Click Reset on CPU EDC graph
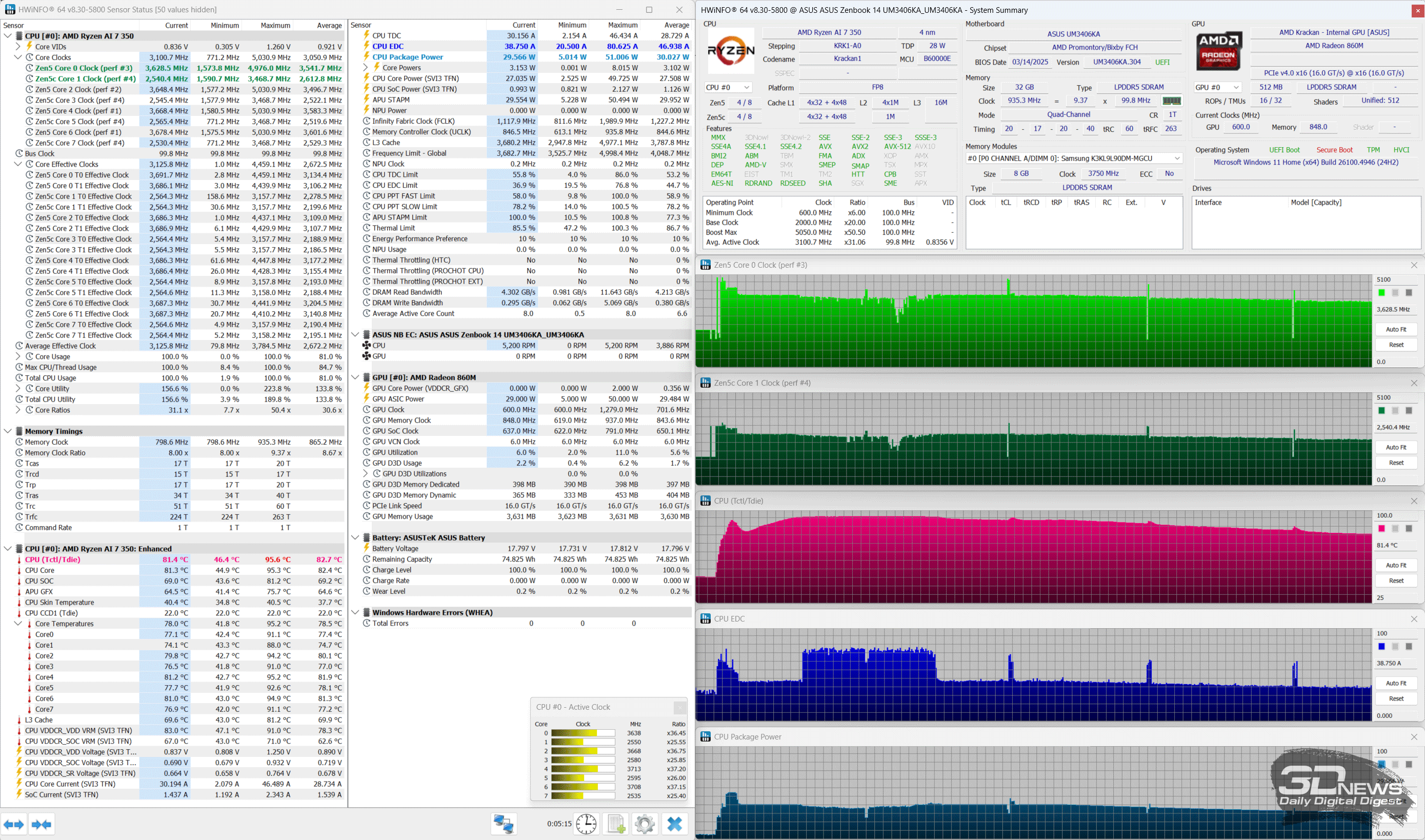The image size is (1425, 840). point(1396,698)
